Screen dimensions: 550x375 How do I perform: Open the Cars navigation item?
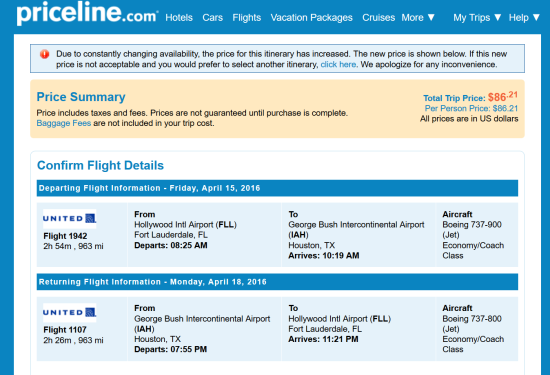click(x=212, y=18)
